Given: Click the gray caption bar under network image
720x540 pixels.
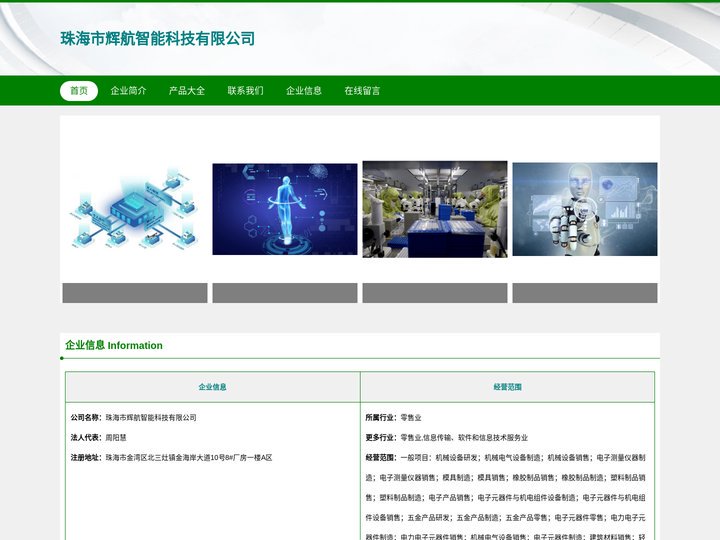Looking at the screenshot, I should pos(135,293).
